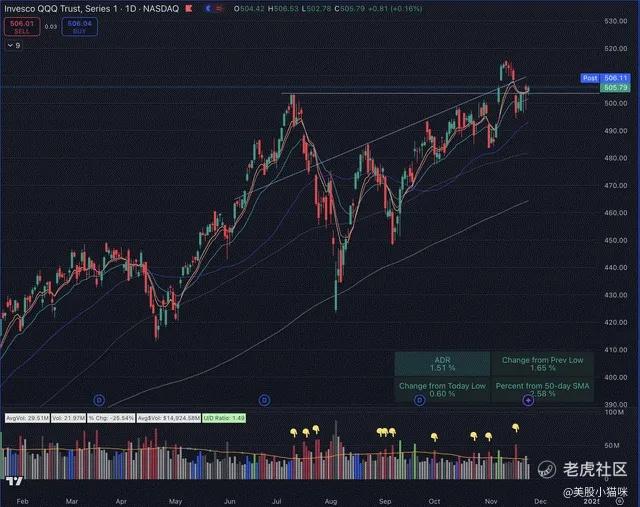Click the close value C505.79
Screen dimensions: 640x507
[349, 9]
